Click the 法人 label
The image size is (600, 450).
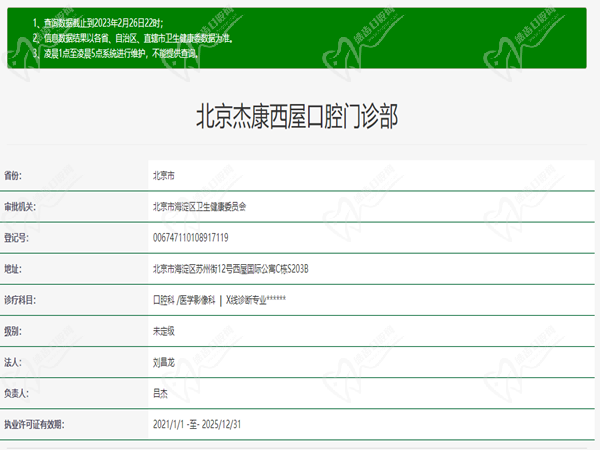[x=13, y=362]
